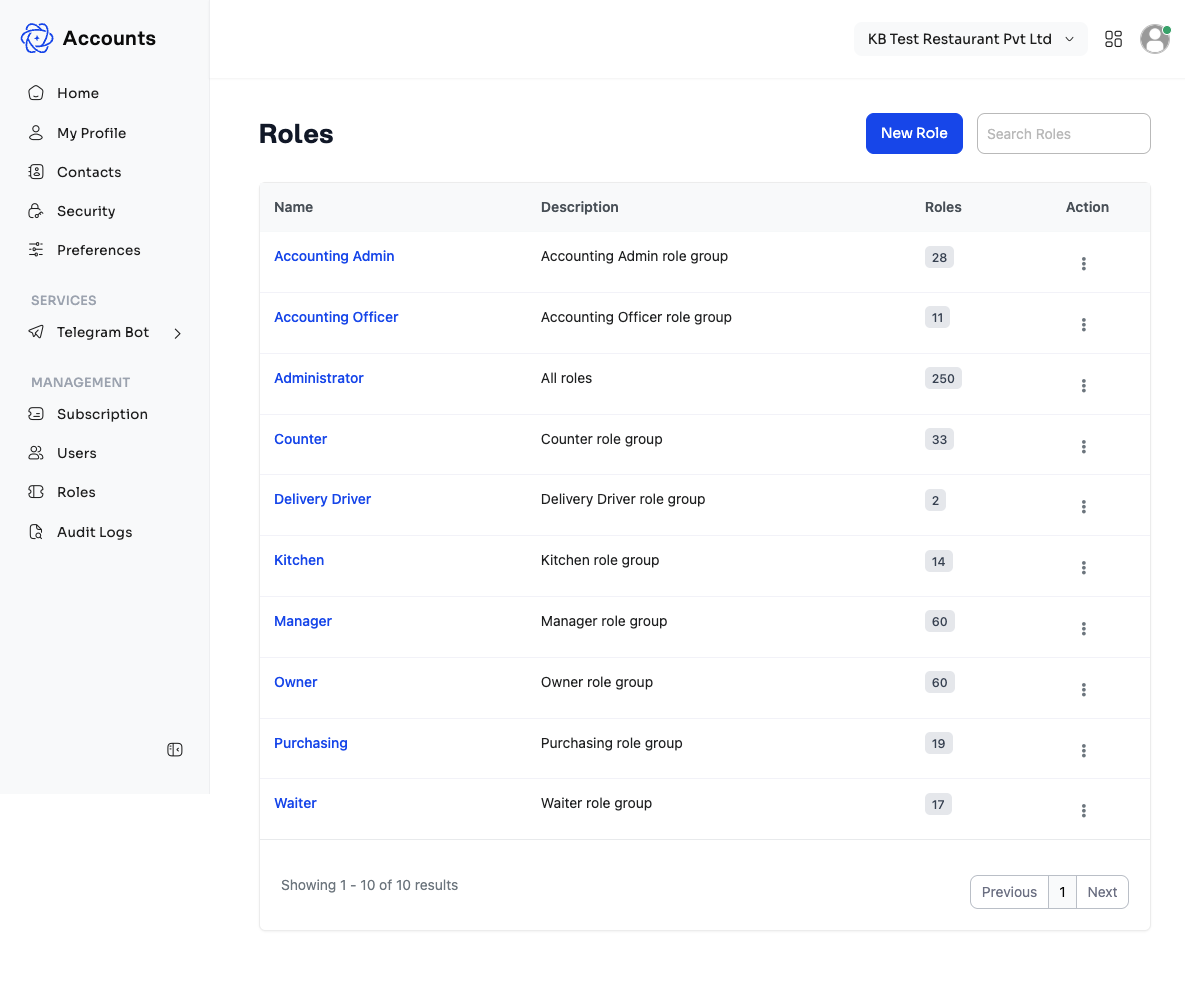This screenshot has height=1003, width=1185.
Task: Open the KB Test Restaurant Pvt Ltd dropdown
Action: (x=970, y=39)
